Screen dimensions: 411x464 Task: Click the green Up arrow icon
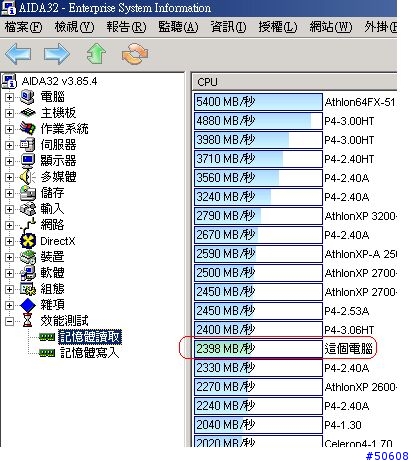click(96, 53)
